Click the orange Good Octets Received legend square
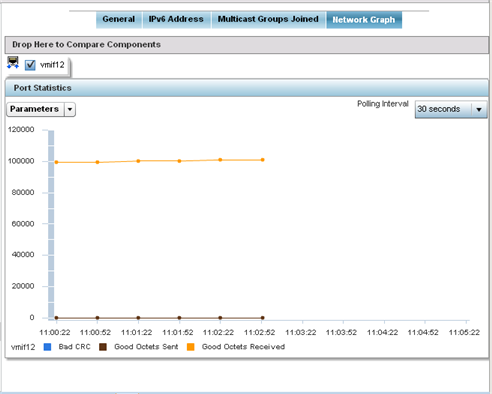This screenshot has width=492, height=394. pyautogui.click(x=191, y=347)
